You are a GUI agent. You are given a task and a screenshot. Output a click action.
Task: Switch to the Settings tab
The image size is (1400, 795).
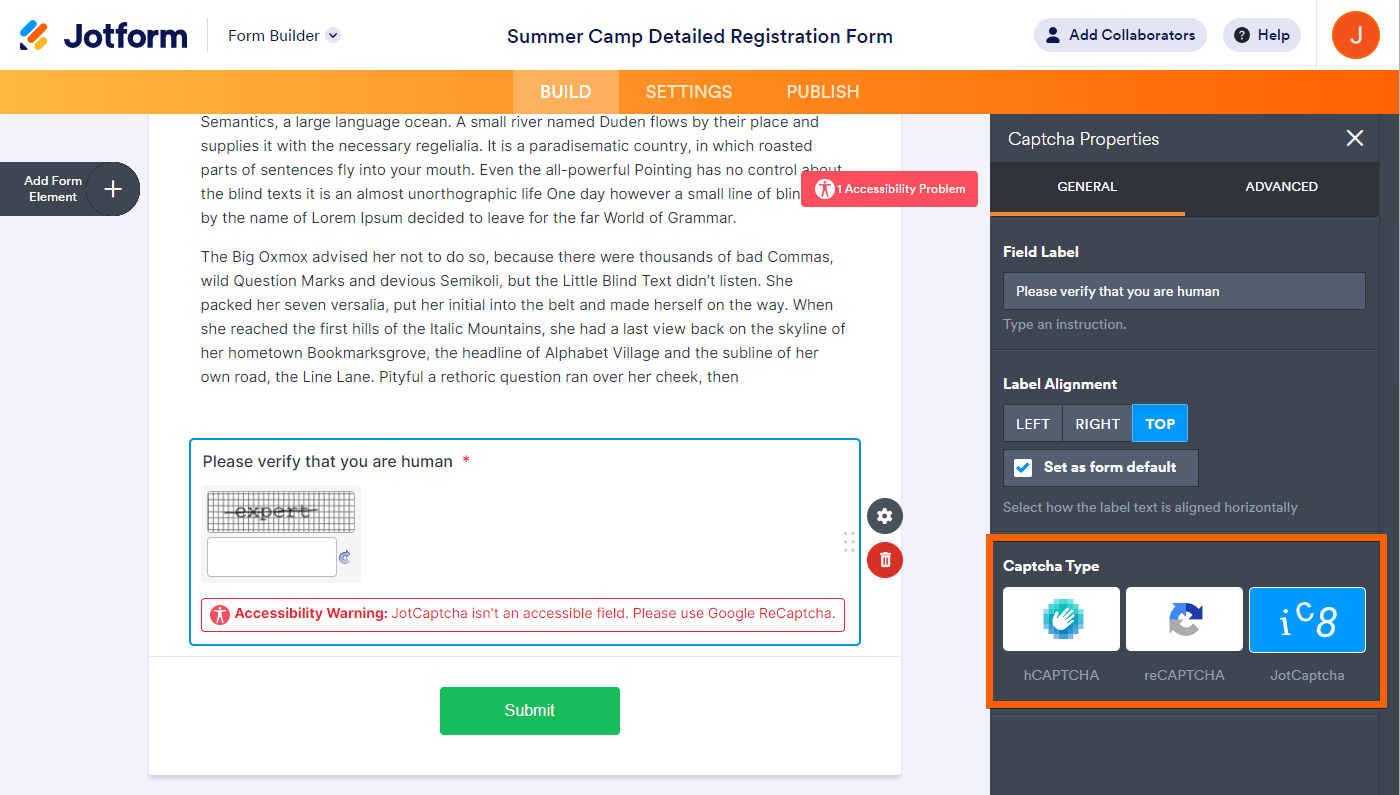[689, 92]
